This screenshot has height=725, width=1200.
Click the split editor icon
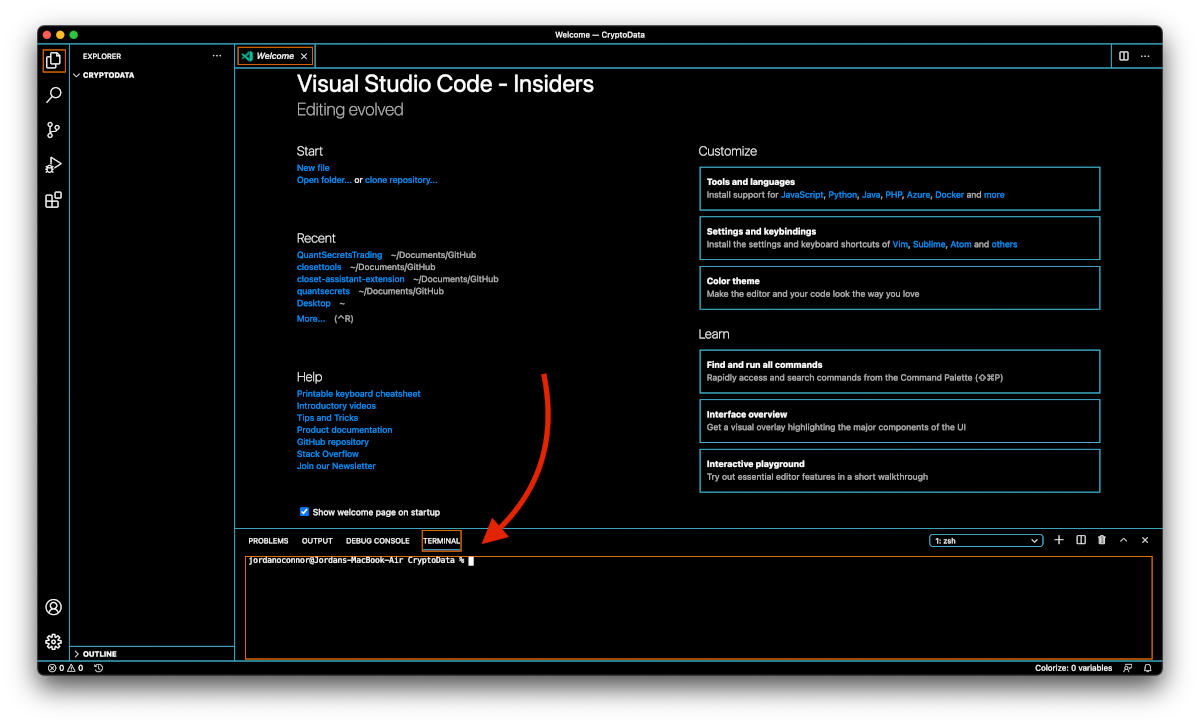pyautogui.click(x=1124, y=56)
